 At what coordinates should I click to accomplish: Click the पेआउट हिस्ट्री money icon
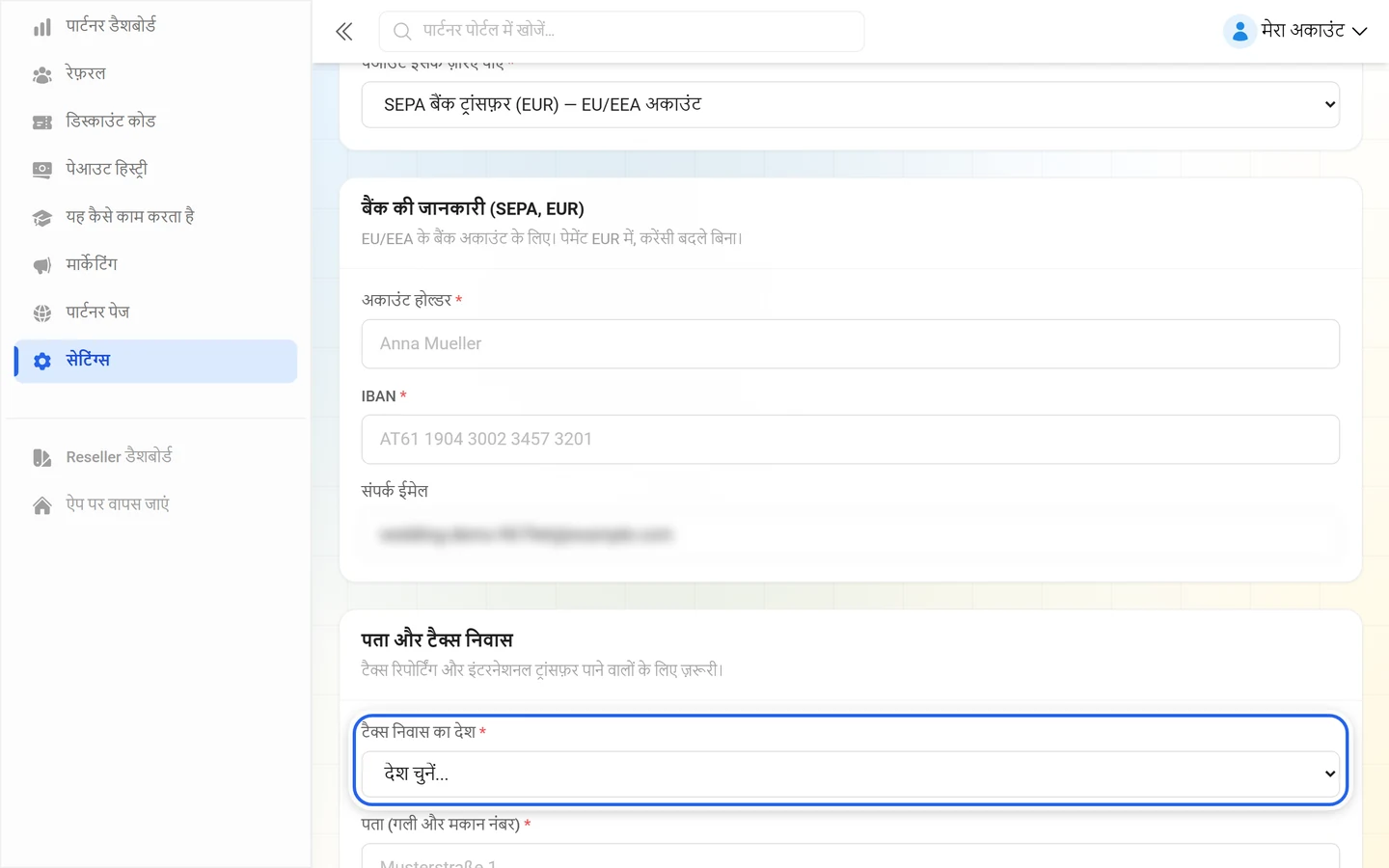(42, 170)
